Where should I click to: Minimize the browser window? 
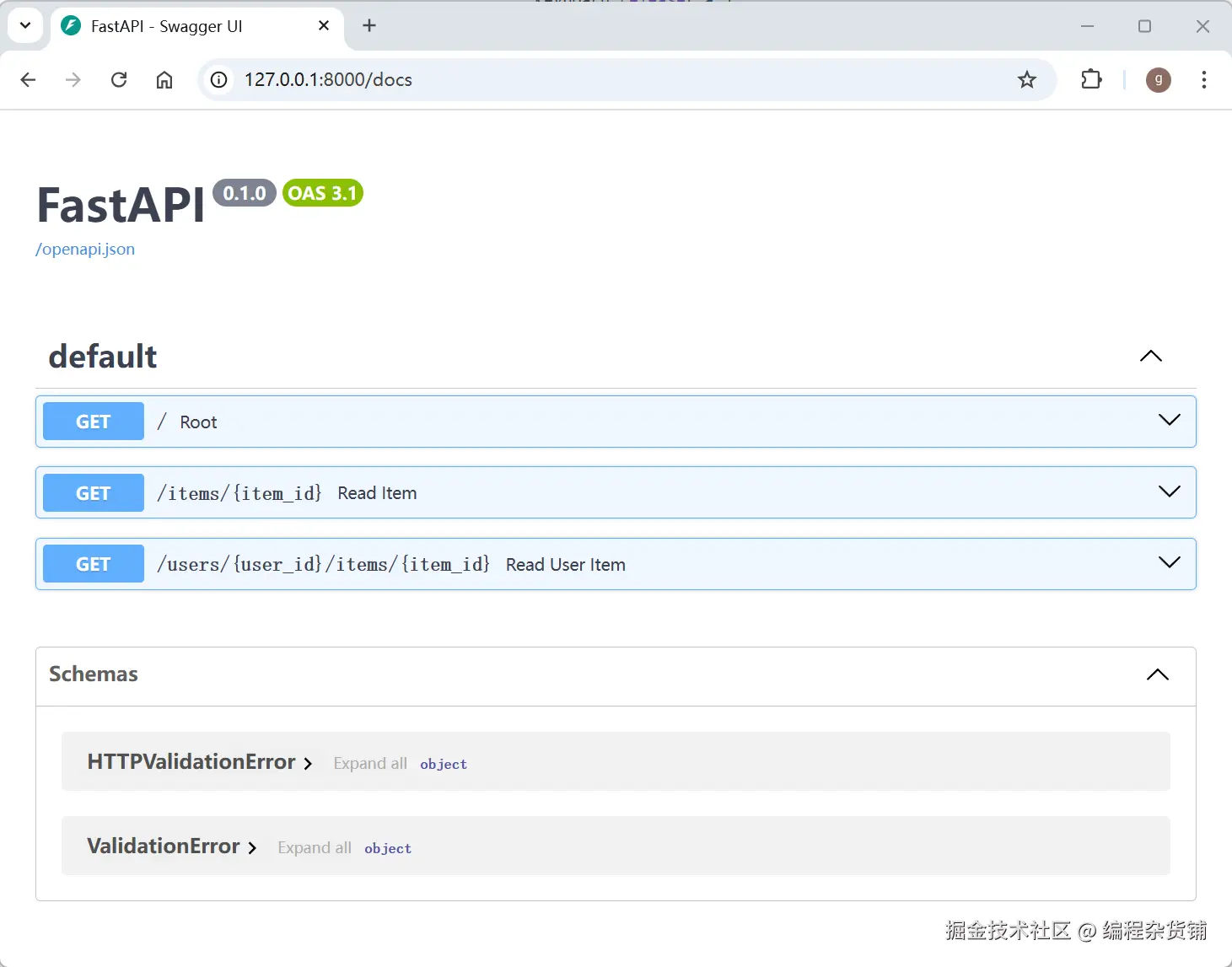coord(1088,26)
